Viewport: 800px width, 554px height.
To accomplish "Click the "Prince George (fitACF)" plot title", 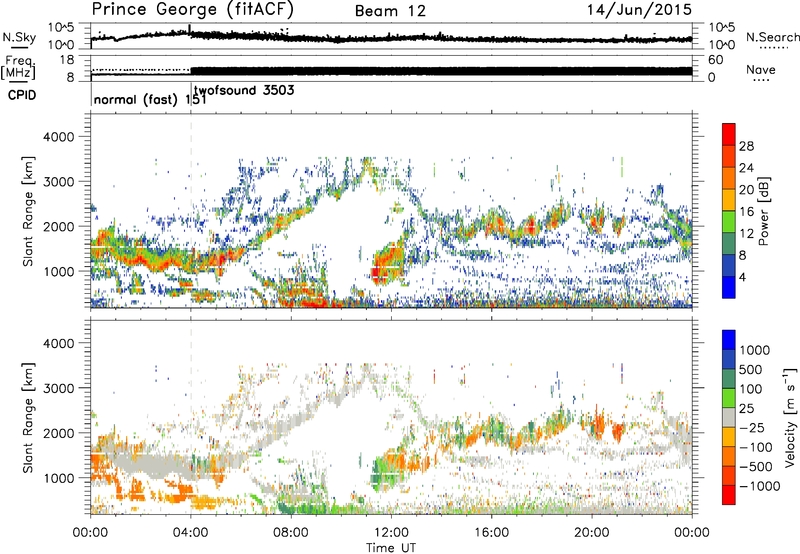I will [x=192, y=9].
